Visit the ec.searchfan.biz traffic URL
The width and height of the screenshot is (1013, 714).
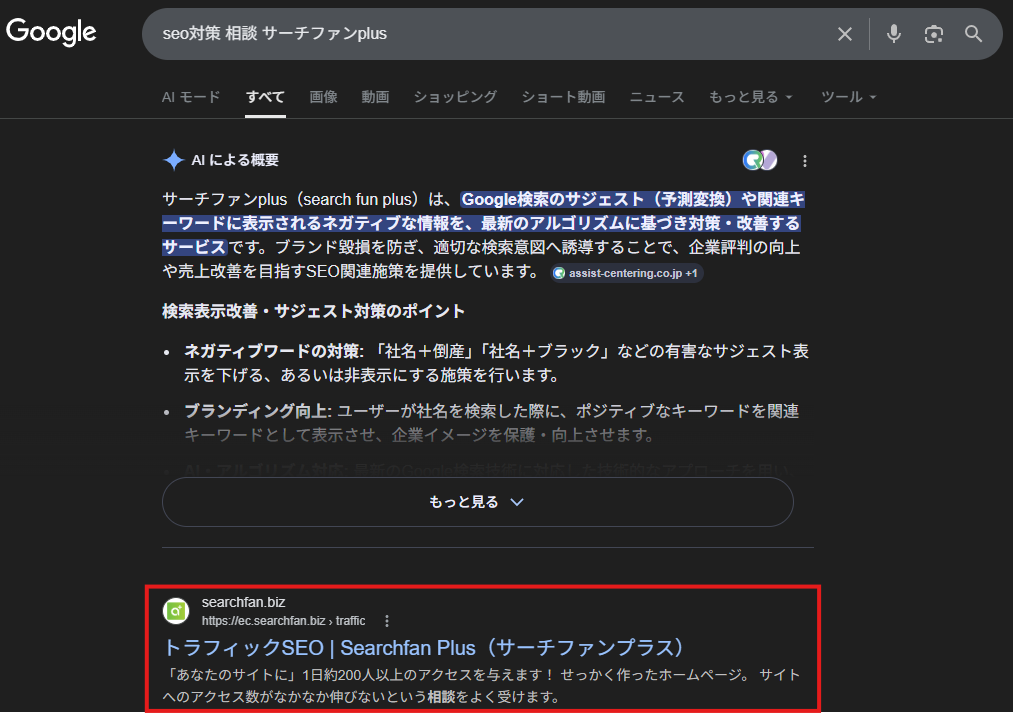[x=282, y=620]
